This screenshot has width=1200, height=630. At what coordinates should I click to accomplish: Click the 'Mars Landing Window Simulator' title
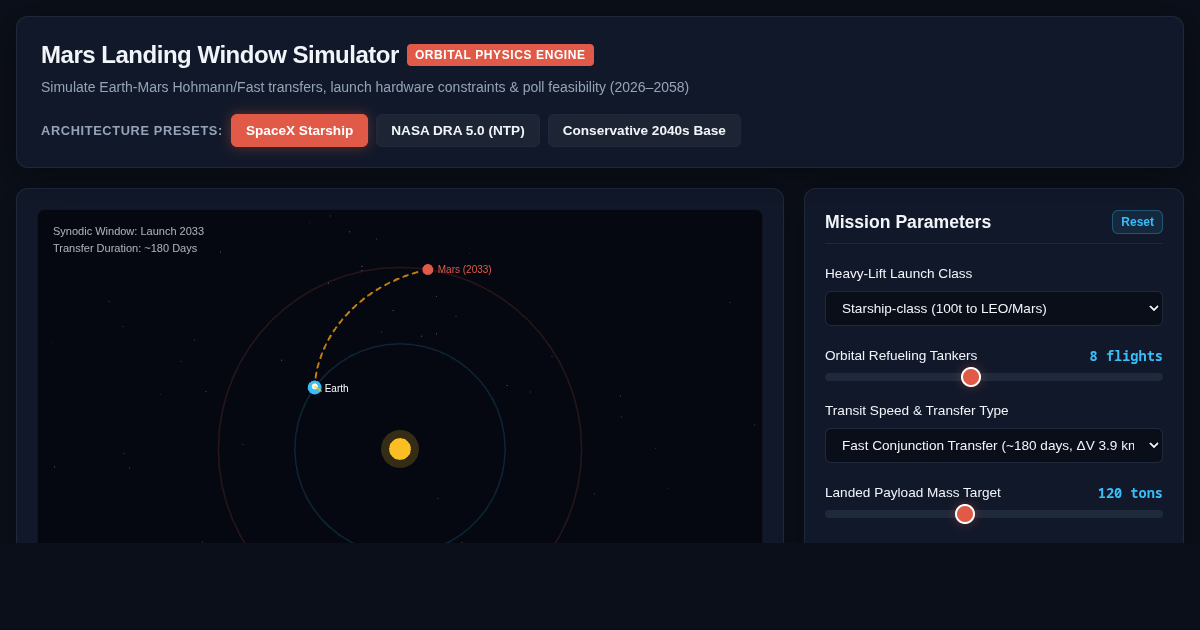[220, 55]
